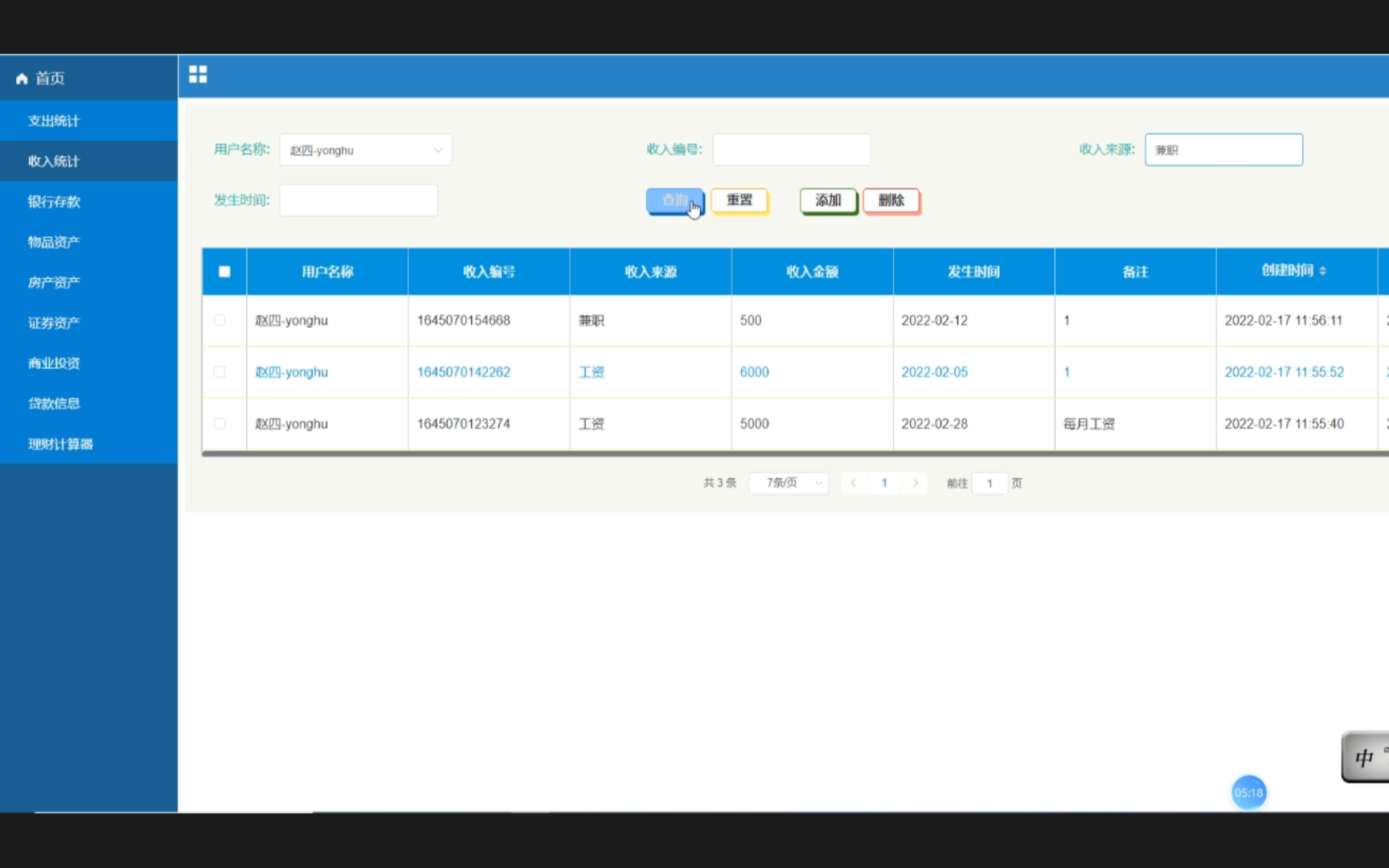Click the 重置 reset button
This screenshot has width=1389, height=868.
[x=740, y=201]
